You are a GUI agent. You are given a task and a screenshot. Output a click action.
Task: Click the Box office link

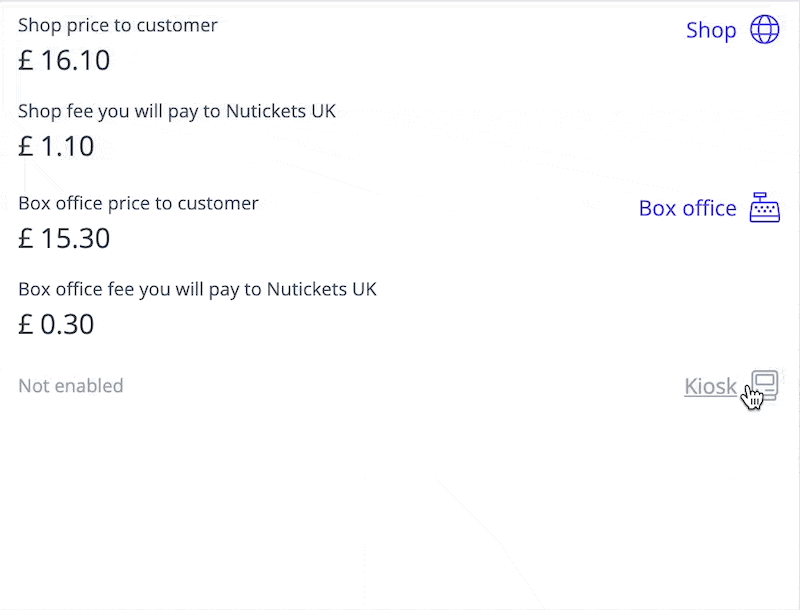coord(688,208)
